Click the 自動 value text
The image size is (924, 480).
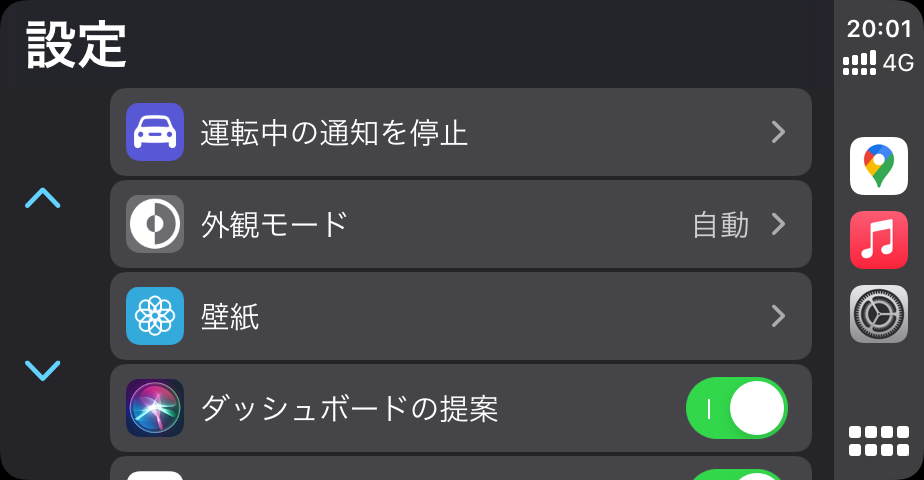(x=721, y=224)
